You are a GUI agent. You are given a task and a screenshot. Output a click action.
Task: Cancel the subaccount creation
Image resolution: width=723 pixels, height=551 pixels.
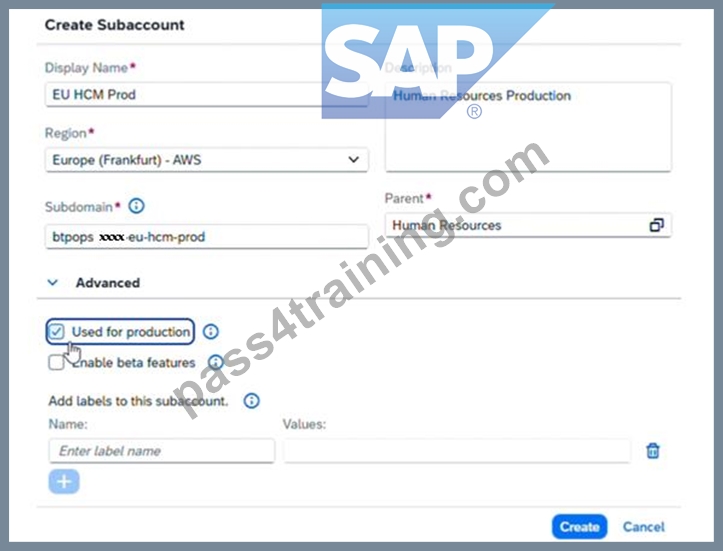(644, 527)
